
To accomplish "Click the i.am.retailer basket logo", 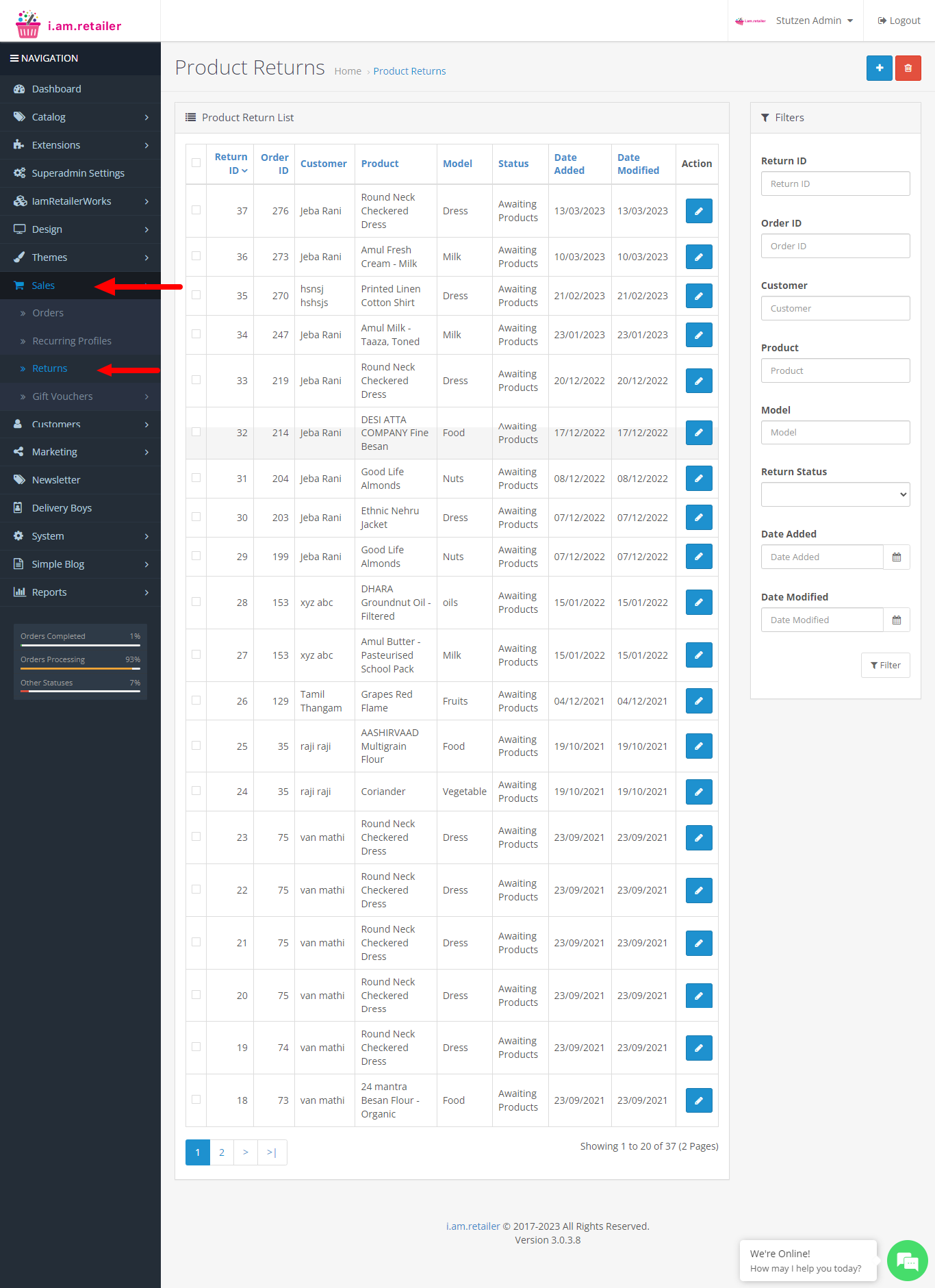I will (28, 24).
